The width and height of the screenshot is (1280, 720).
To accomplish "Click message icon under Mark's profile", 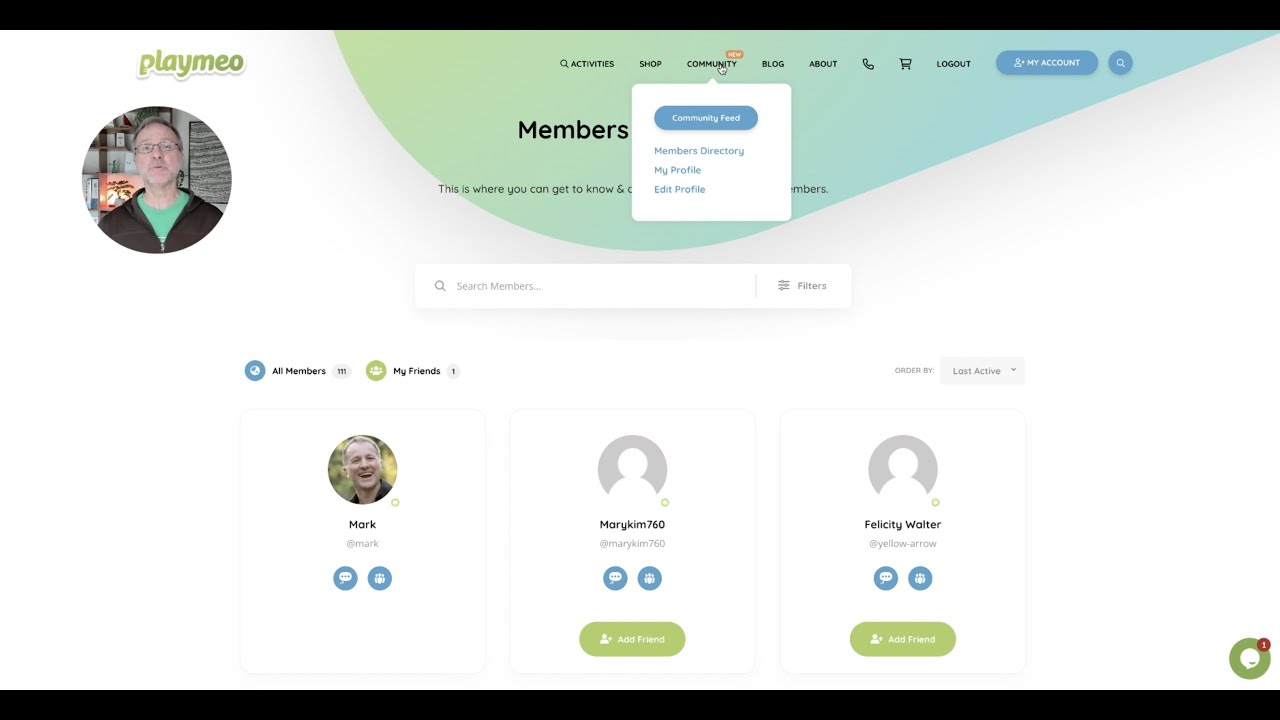I will pos(345,578).
